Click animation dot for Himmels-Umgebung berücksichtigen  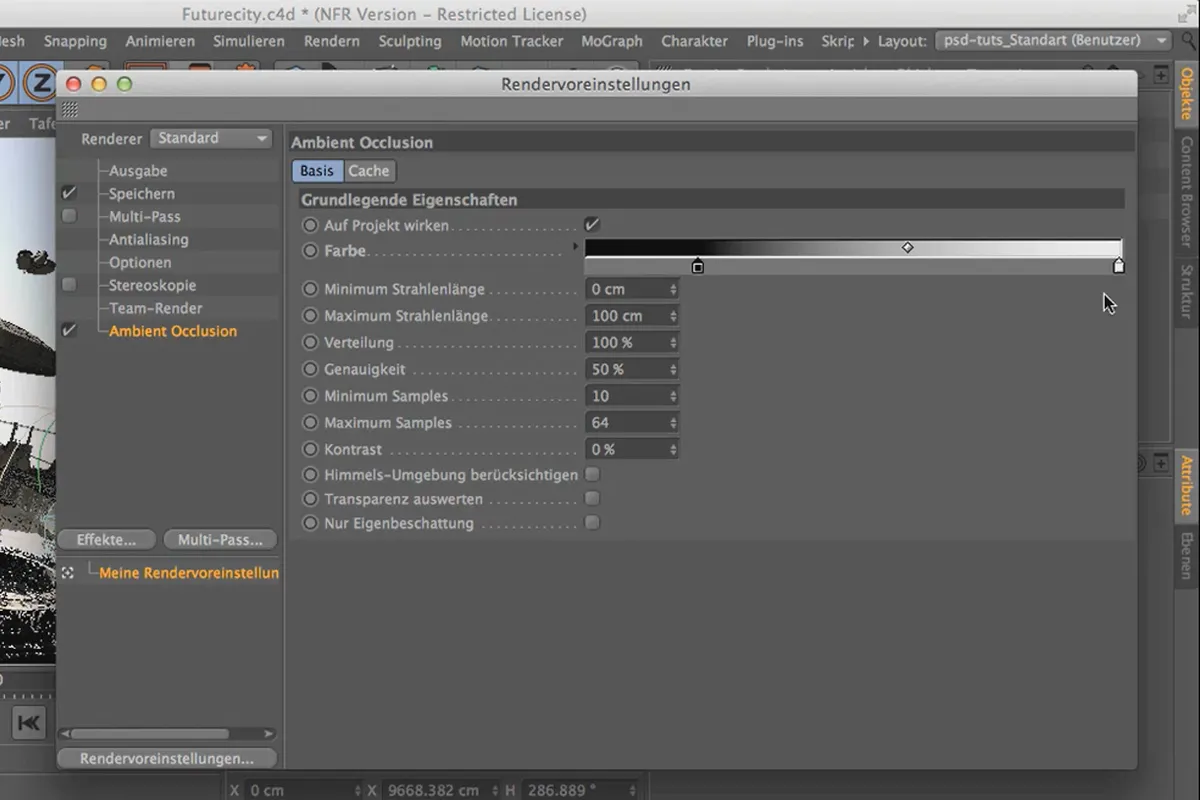[310, 475]
